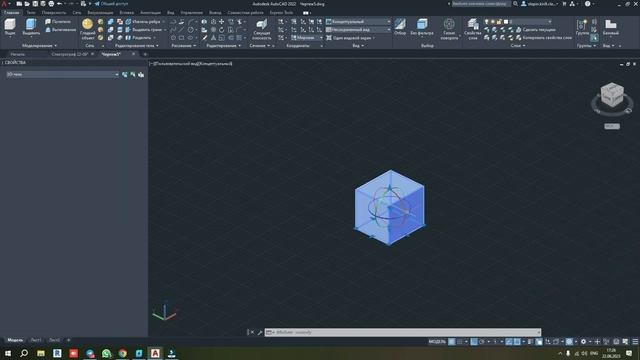Screen dimensions: 640x360
Task: Toggle 2D object snap in status bar
Action: pos(517,342)
